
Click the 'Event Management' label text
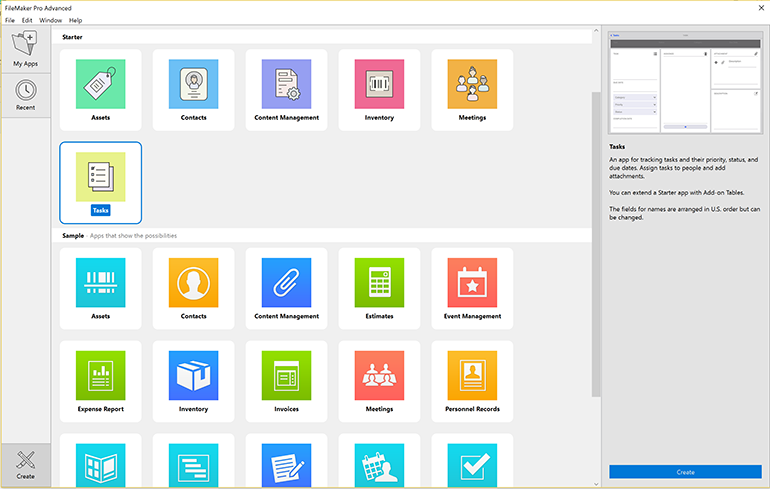(x=472, y=316)
